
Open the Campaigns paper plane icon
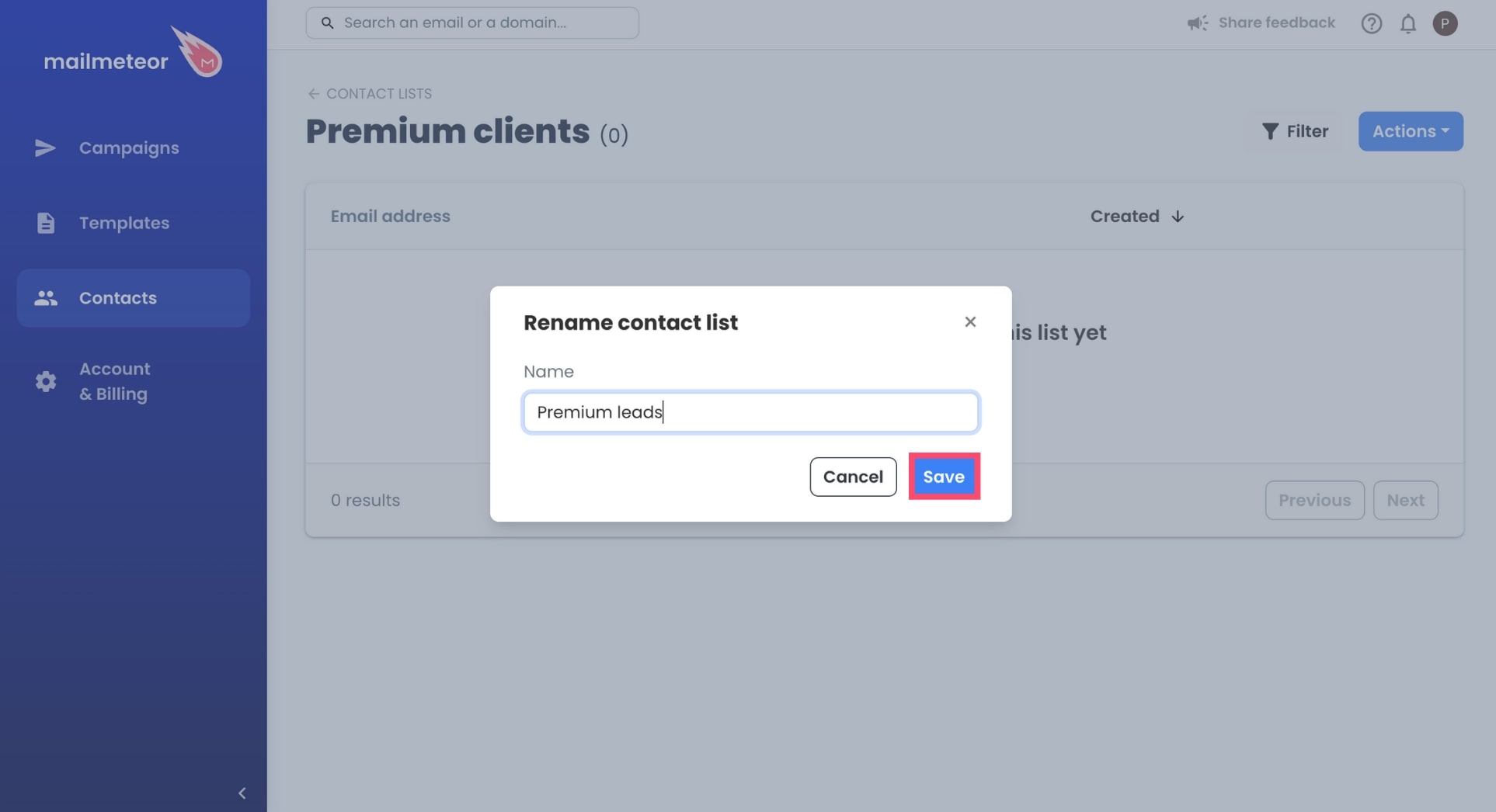click(x=45, y=147)
